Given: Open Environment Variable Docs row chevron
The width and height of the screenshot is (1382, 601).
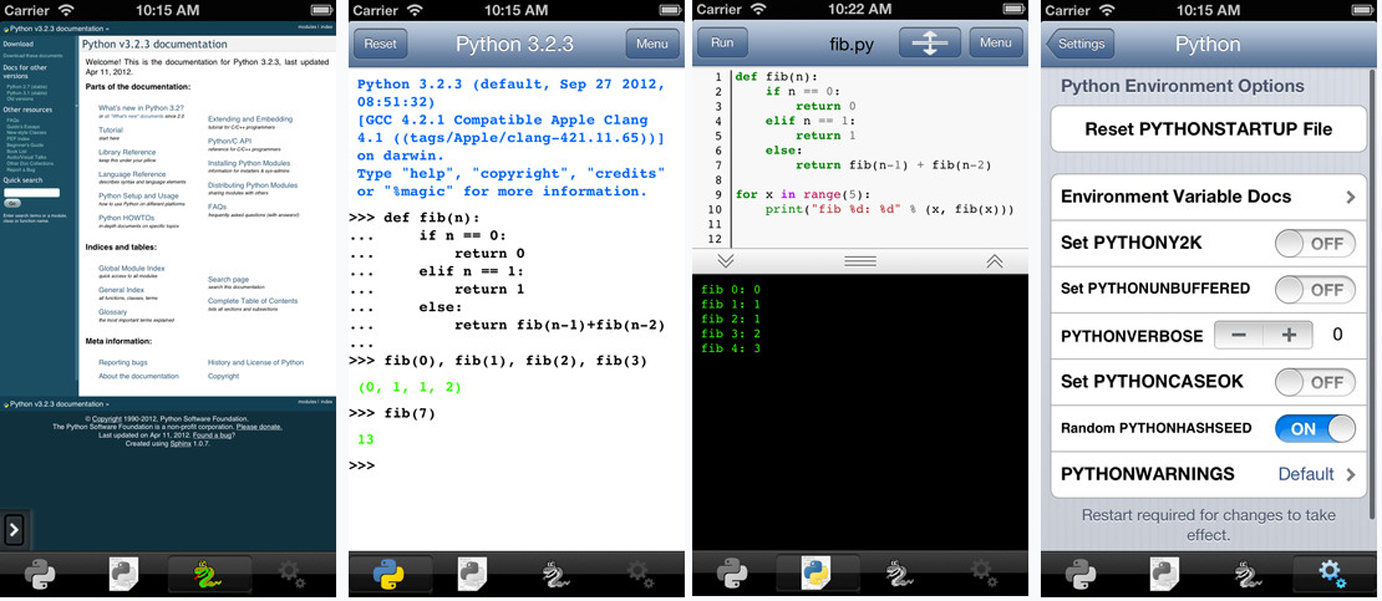Looking at the screenshot, I should (x=1350, y=197).
